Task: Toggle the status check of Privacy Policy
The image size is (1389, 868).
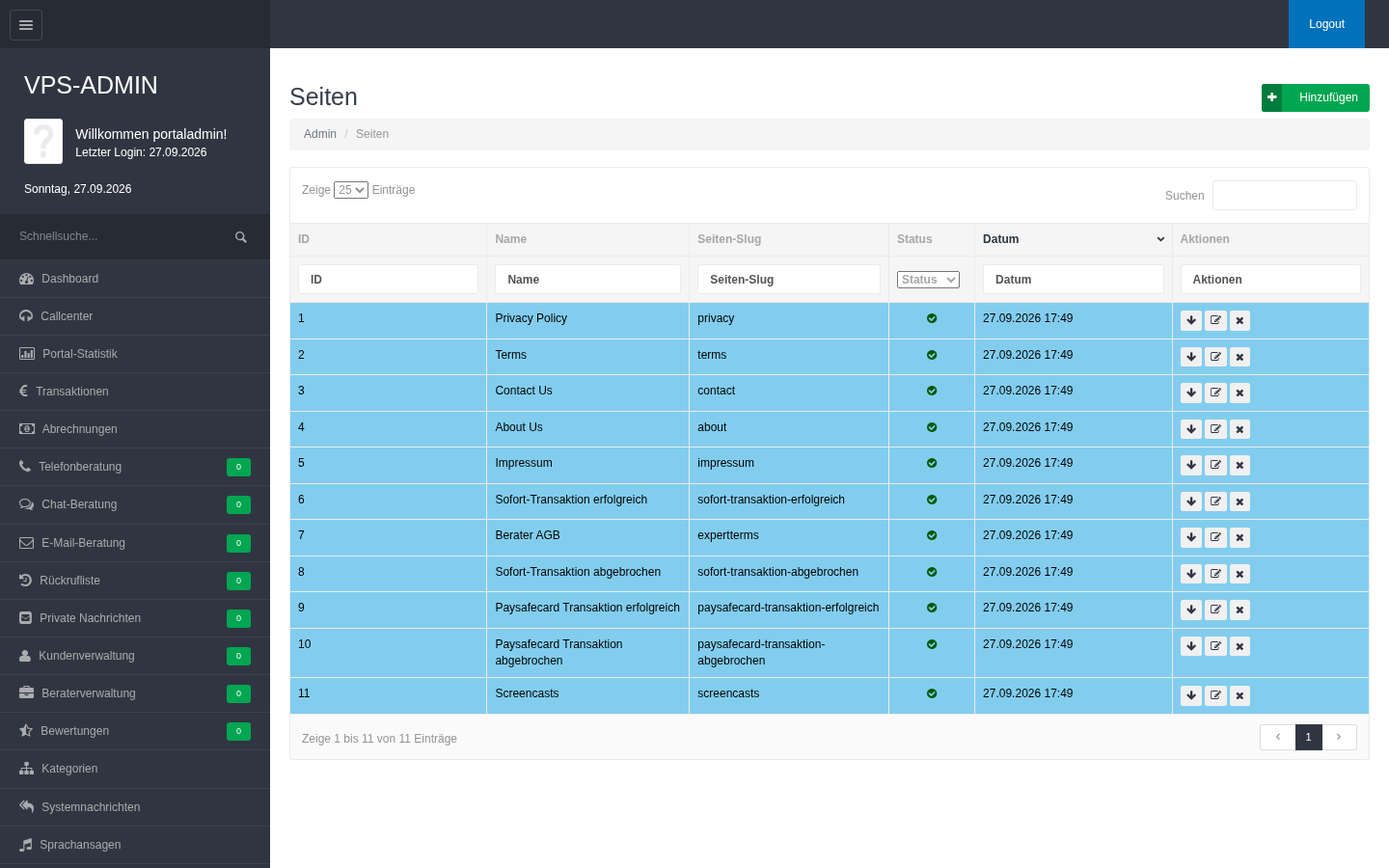Action: (932, 318)
